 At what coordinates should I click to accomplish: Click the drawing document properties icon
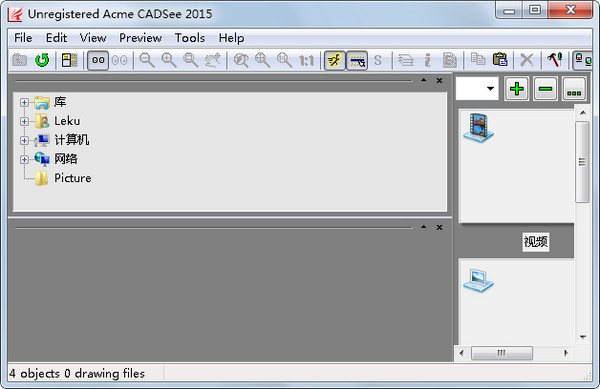pyautogui.click(x=450, y=60)
